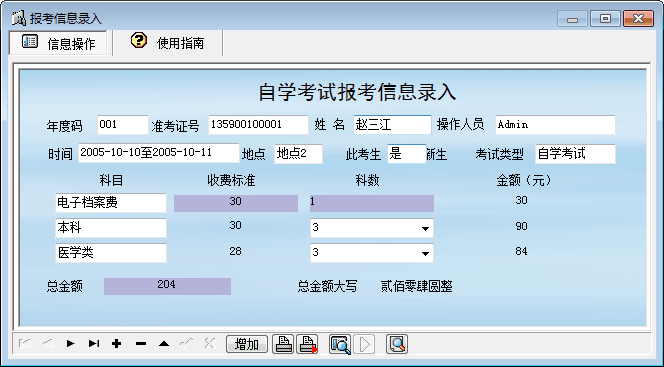The image size is (664, 367).
Task: Click the 总金额大写 label
Action: tap(327, 287)
